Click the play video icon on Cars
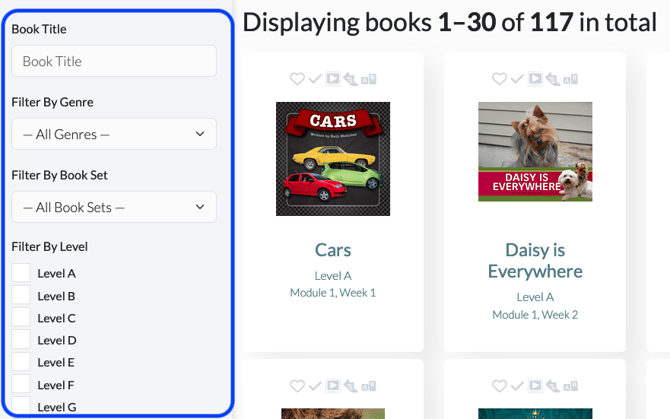670x419 pixels. (333, 79)
